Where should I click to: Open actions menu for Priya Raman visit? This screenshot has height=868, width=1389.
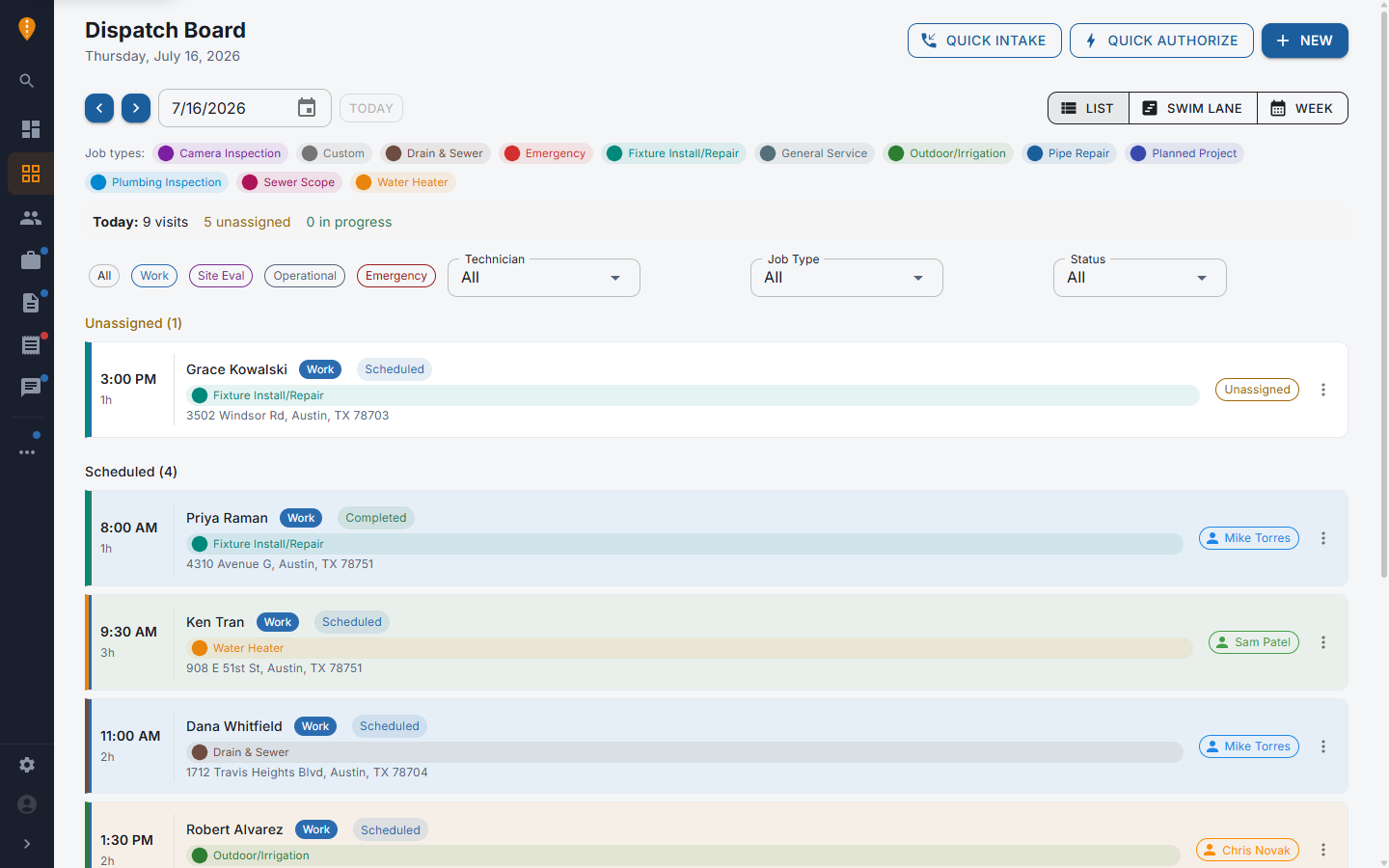coord(1323,538)
